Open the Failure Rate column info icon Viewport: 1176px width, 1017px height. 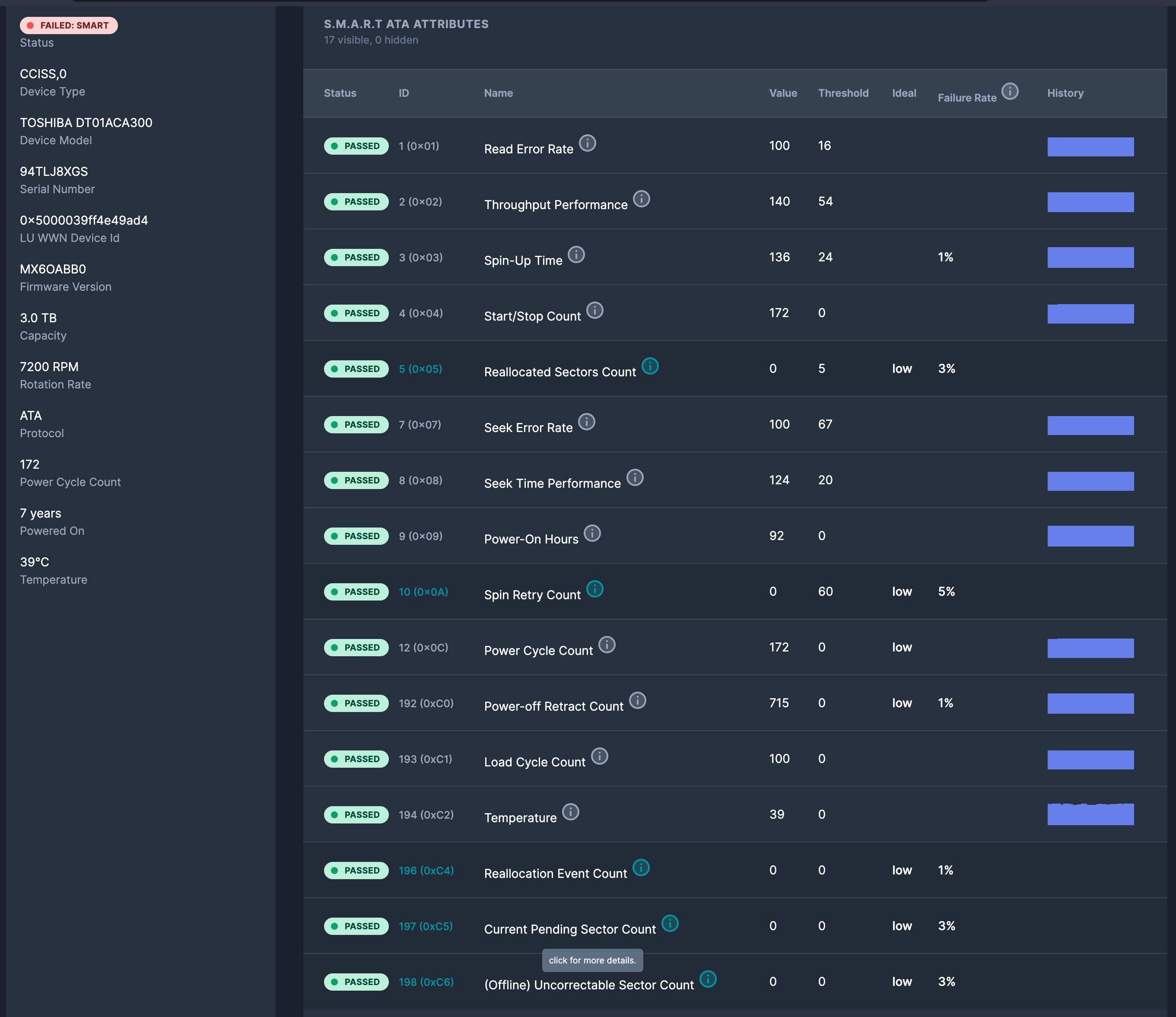click(x=1010, y=91)
